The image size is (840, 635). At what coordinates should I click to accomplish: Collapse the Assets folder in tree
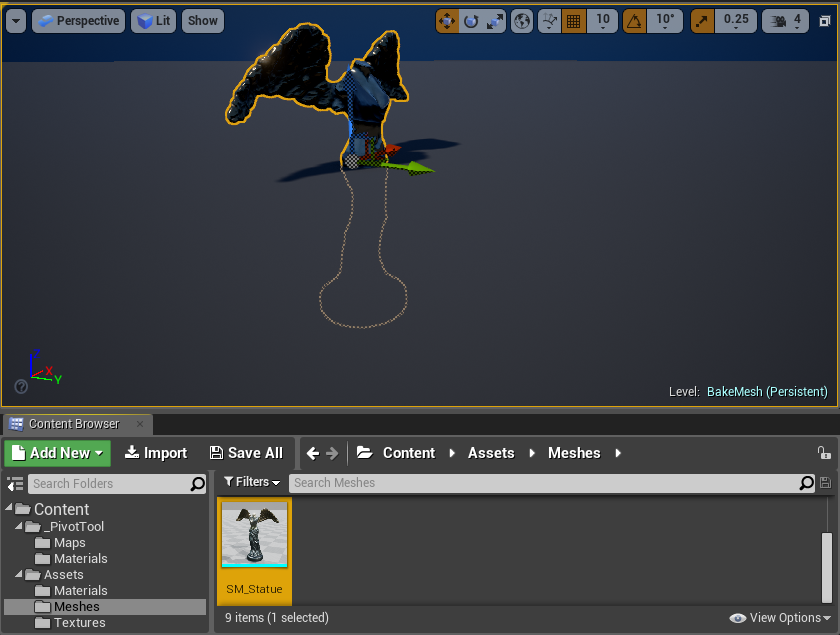[x=20, y=575]
